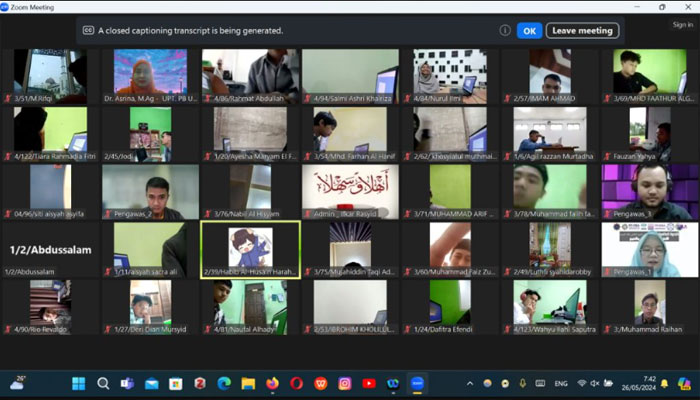700x400 pixels.
Task: Open the Windows Start menu
Action: (79, 383)
